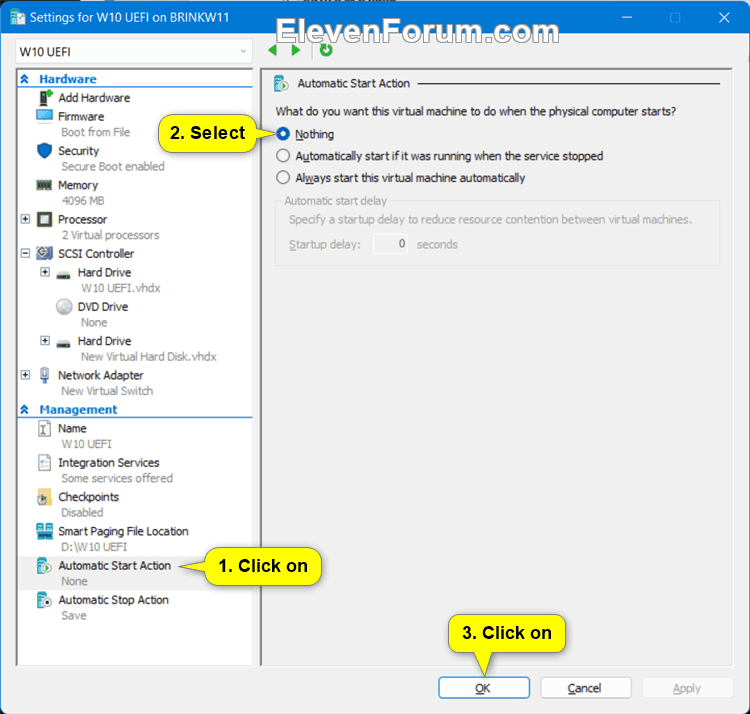Select the DVD Drive item
The width and height of the screenshot is (750, 714).
tap(103, 307)
